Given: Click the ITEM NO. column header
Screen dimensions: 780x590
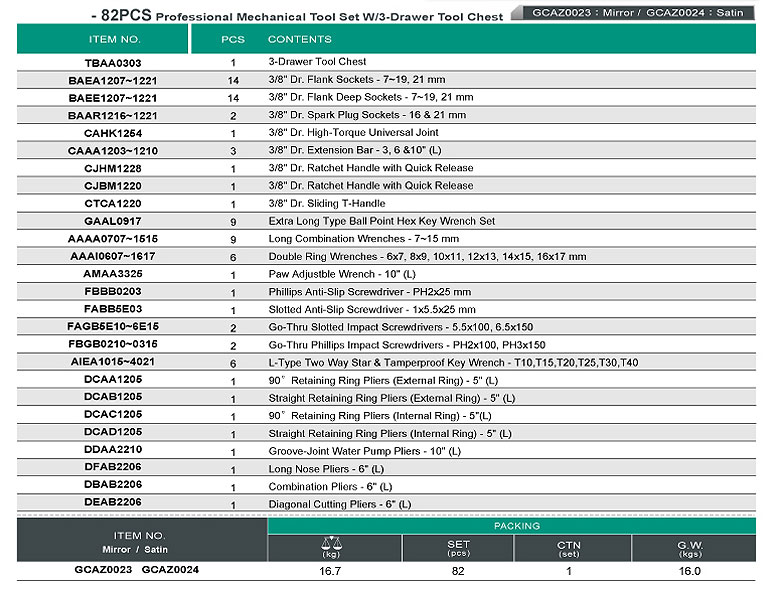Looking at the screenshot, I should coord(114,39).
